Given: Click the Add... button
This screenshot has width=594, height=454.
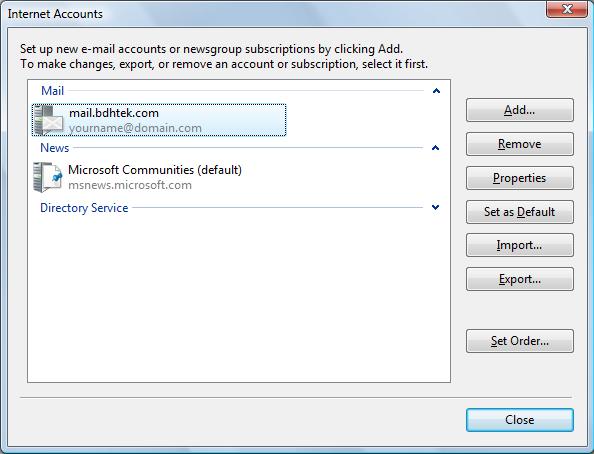Looking at the screenshot, I should 520,110.
